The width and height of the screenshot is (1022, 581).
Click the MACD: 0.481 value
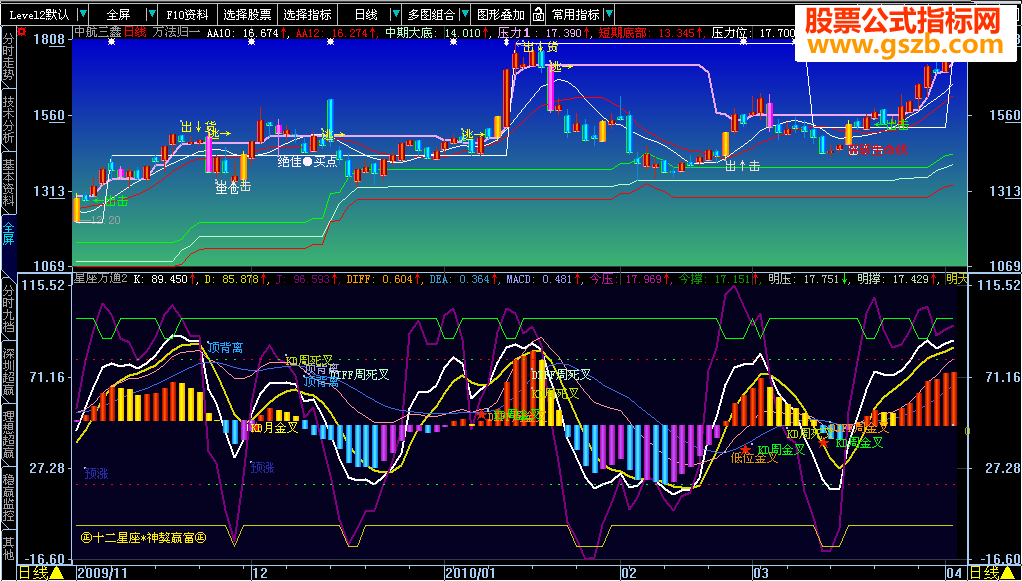click(545, 279)
